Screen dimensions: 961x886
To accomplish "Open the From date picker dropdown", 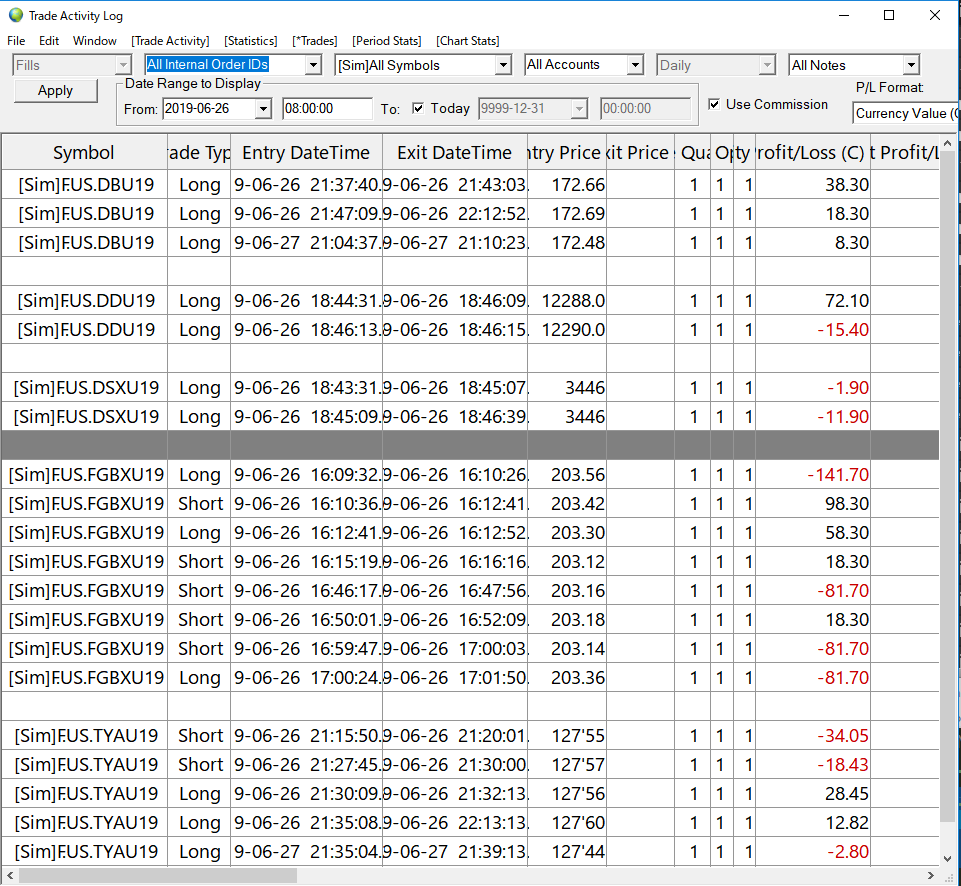I will point(264,108).
